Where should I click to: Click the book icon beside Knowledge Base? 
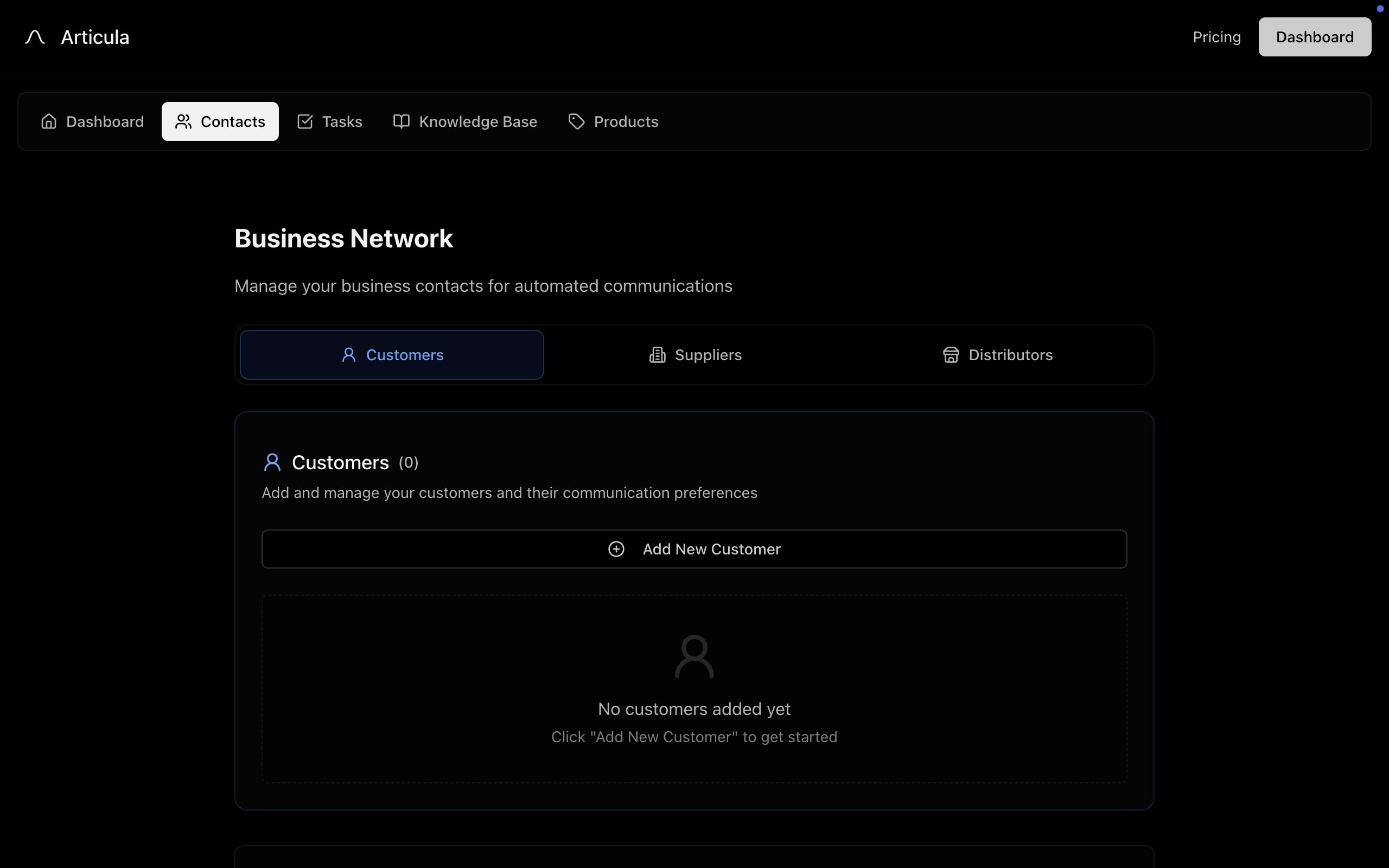(401, 122)
